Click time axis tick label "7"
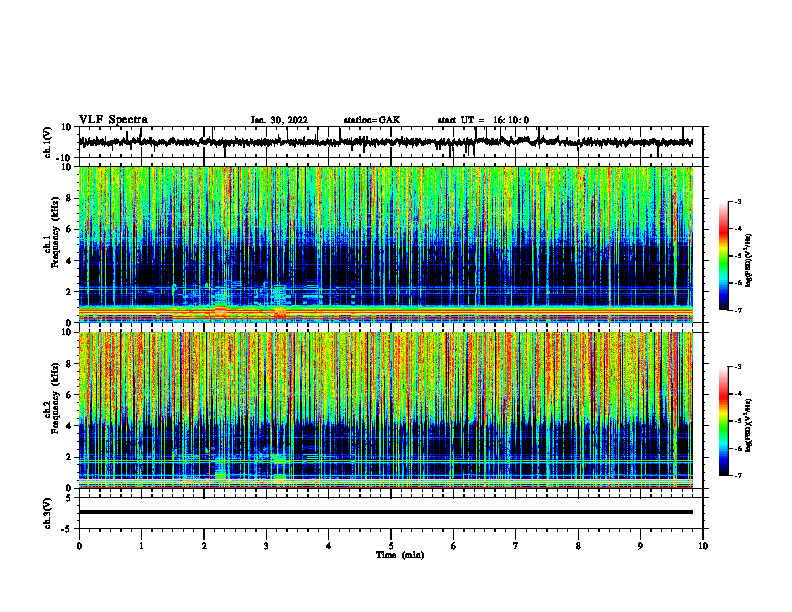 (x=516, y=546)
